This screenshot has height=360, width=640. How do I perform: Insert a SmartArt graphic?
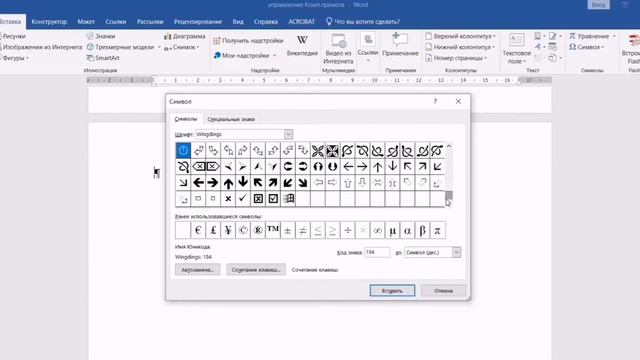(103, 58)
